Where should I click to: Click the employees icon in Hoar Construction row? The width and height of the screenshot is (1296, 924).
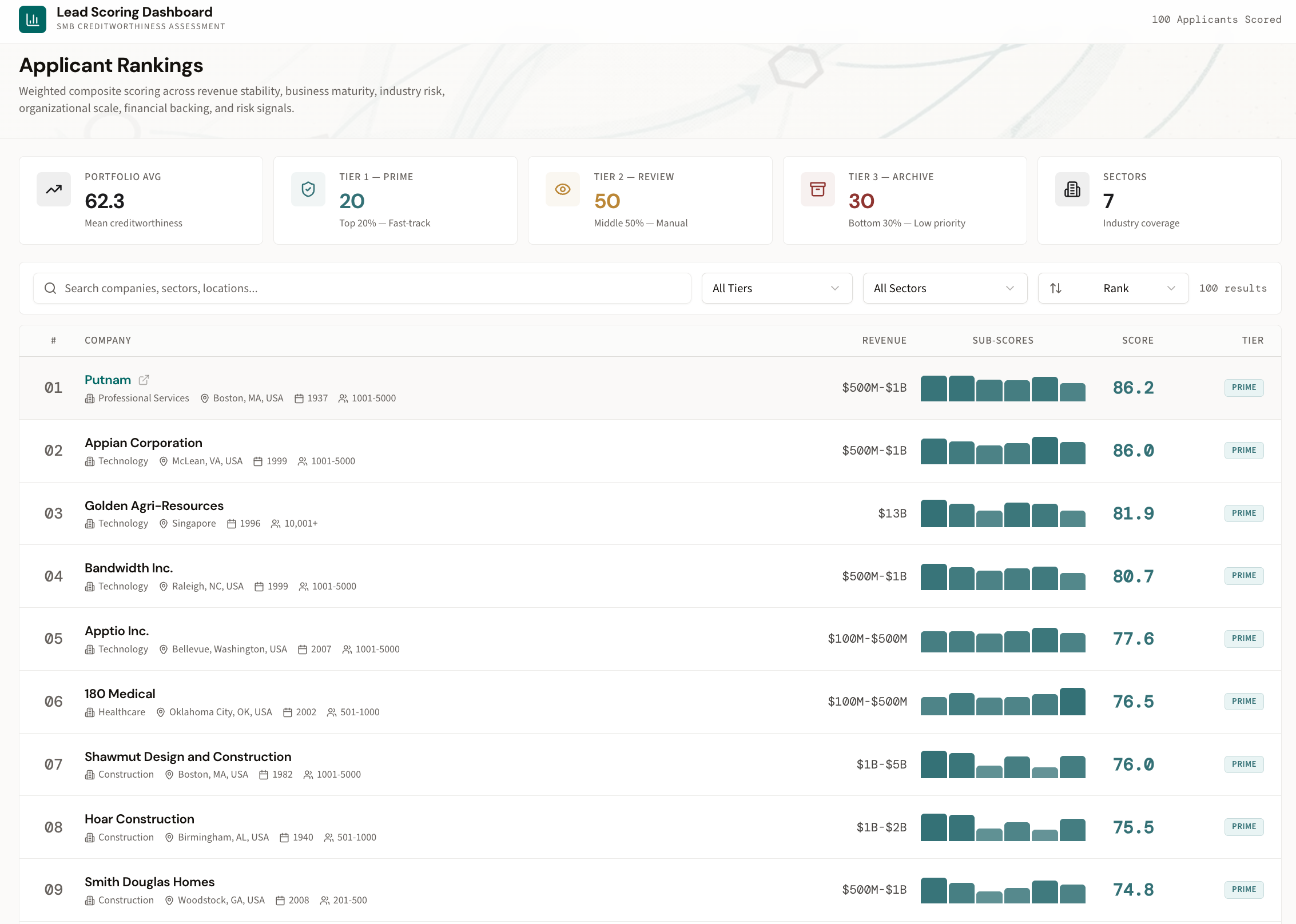pyautogui.click(x=329, y=838)
